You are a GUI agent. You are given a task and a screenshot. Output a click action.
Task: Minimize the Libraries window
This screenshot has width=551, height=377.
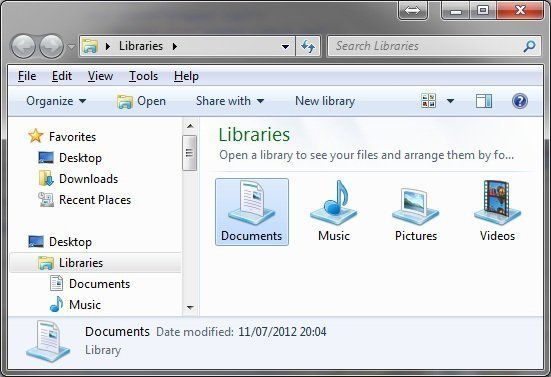click(456, 10)
